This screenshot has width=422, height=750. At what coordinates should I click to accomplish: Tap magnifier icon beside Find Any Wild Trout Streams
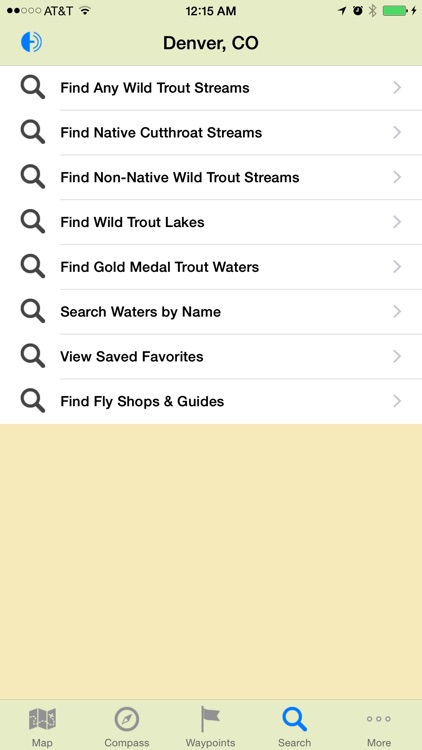tap(33, 88)
